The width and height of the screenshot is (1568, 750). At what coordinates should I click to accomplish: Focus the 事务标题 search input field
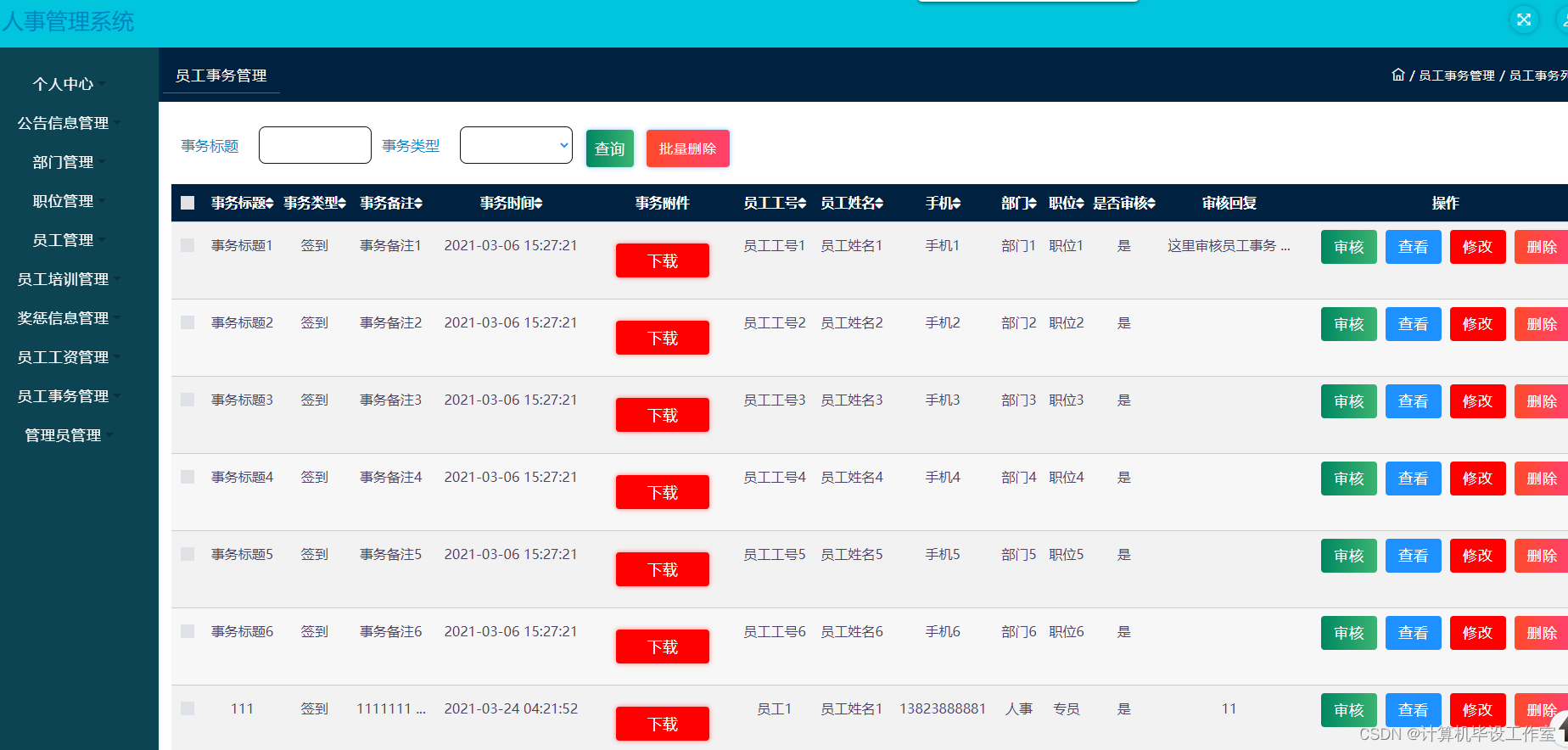pyautogui.click(x=315, y=145)
